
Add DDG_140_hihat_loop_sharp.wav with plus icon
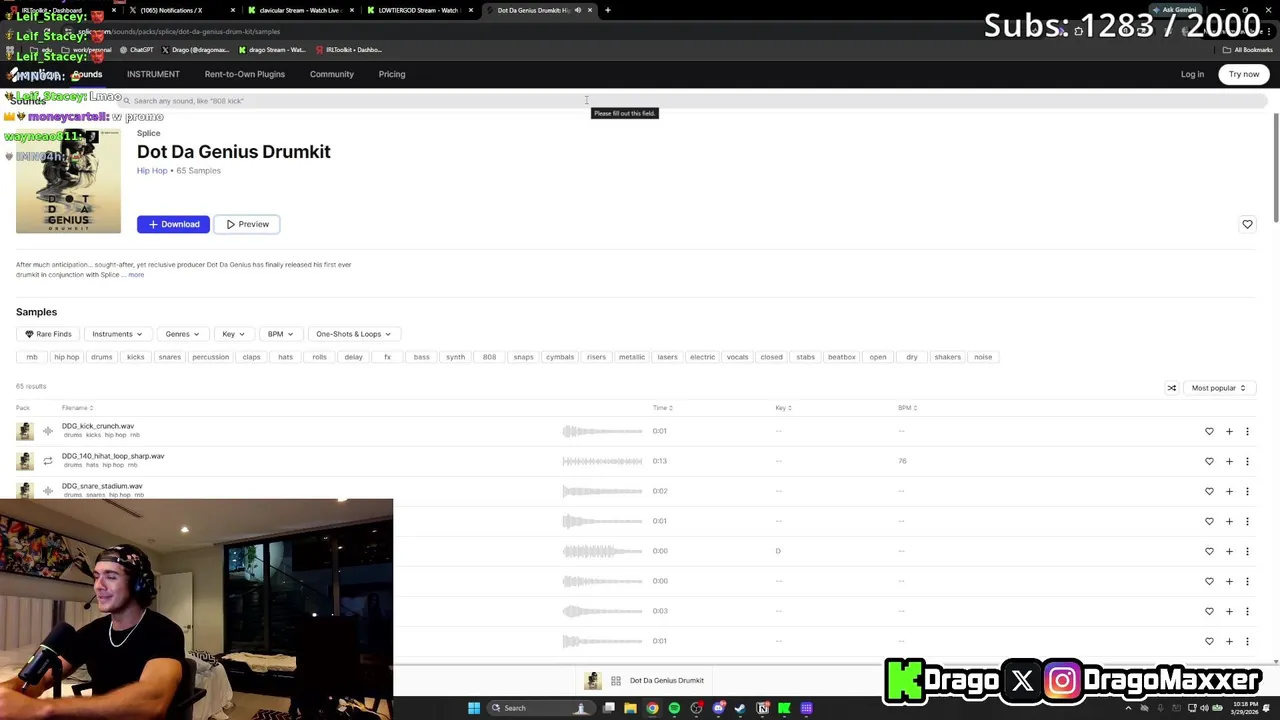pos(1229,461)
